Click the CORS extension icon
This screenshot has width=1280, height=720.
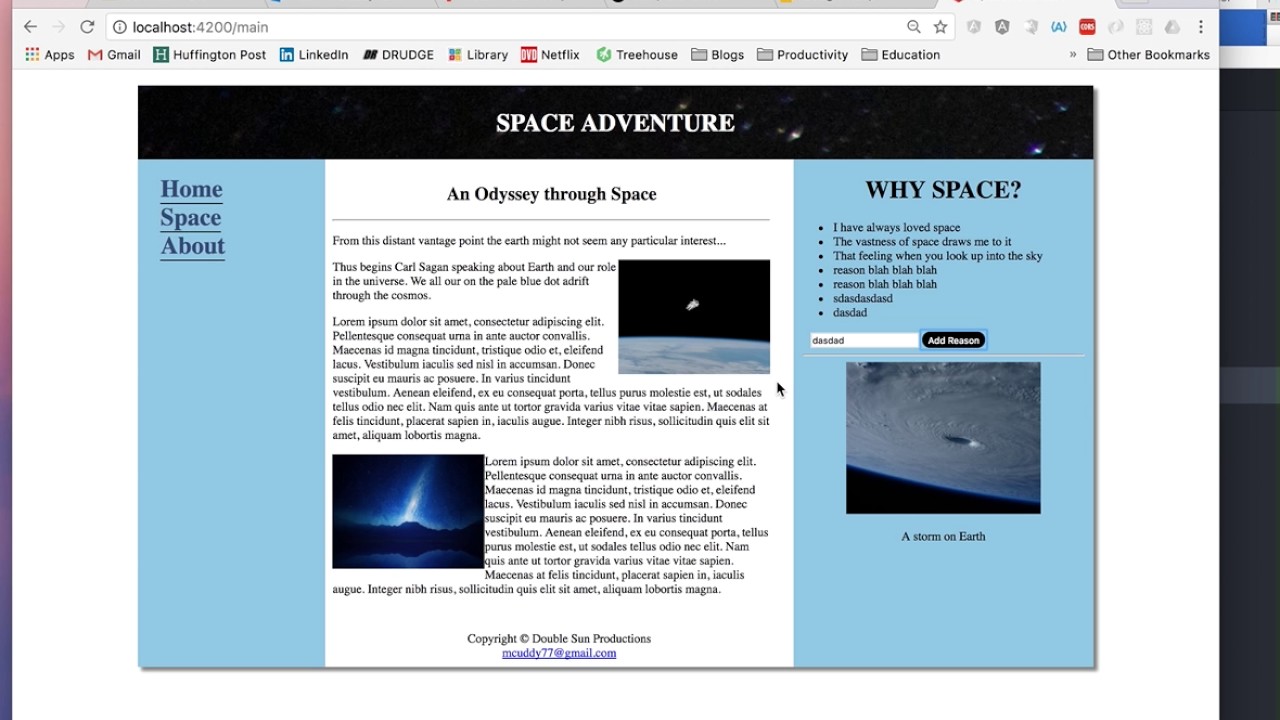pyautogui.click(x=1087, y=27)
